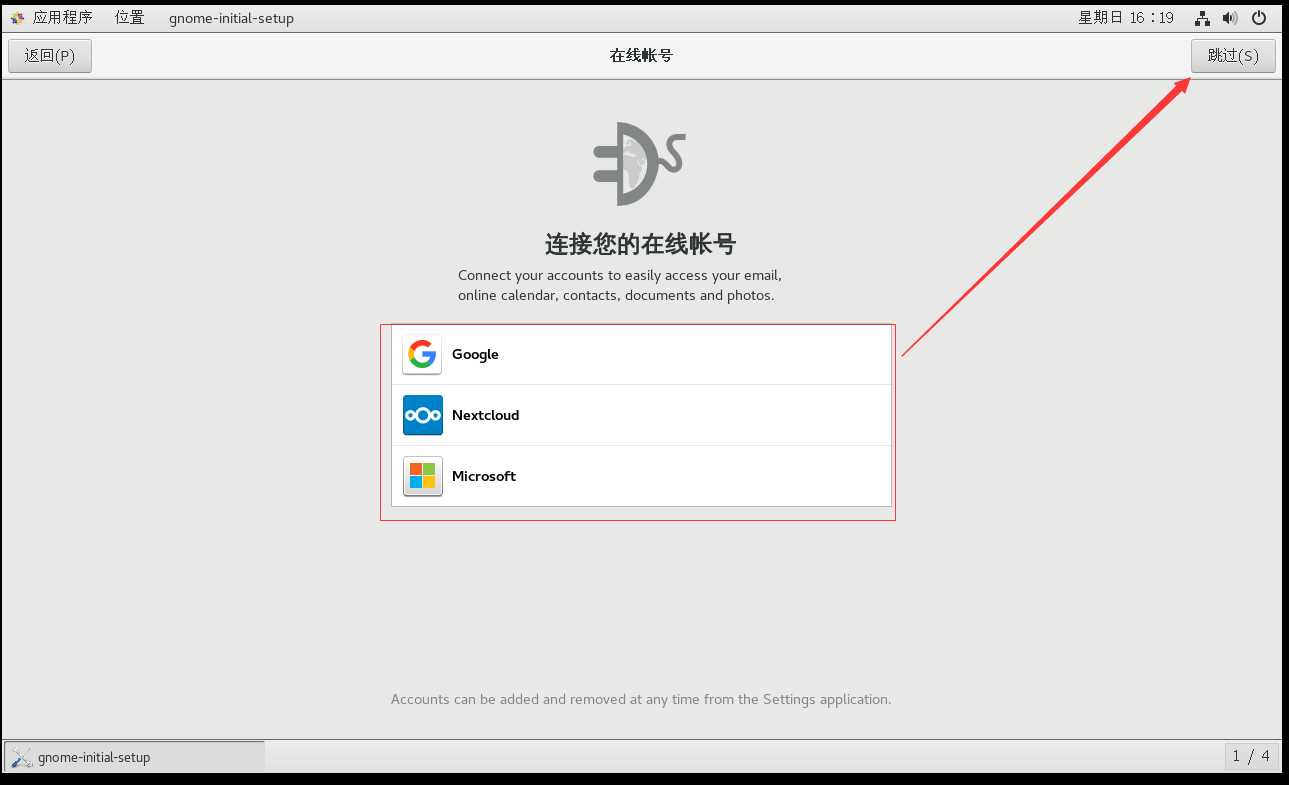Click the Nextcloud logo icon
The height and width of the screenshot is (785, 1289).
tap(422, 415)
